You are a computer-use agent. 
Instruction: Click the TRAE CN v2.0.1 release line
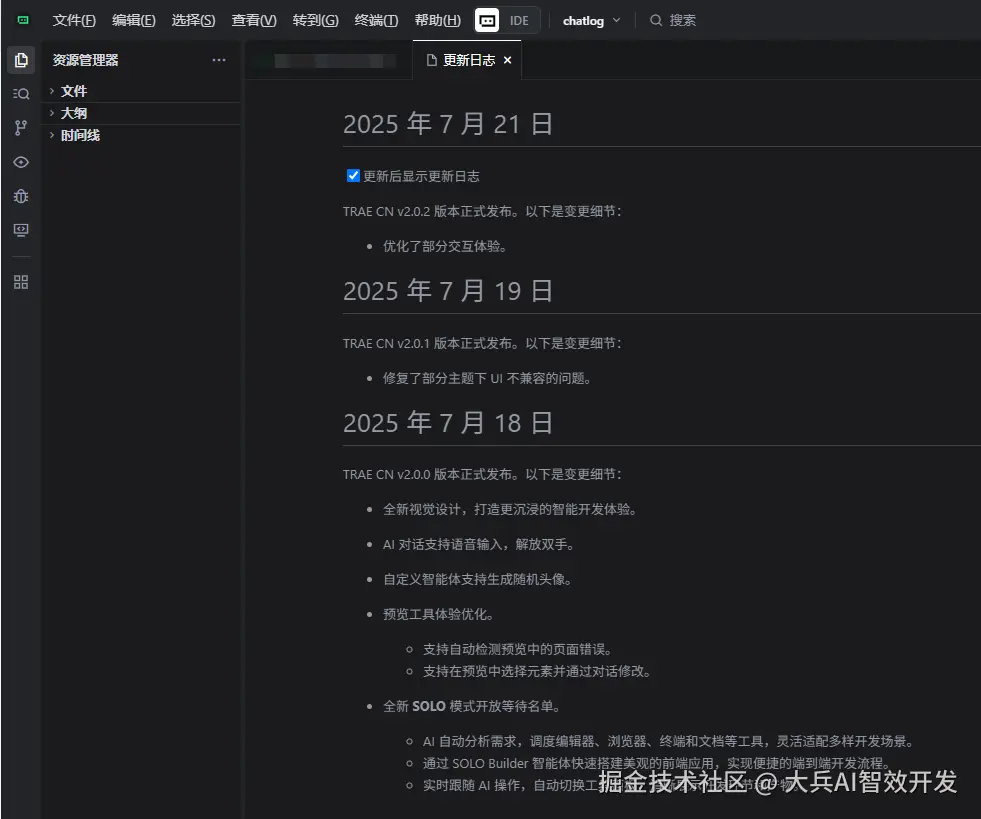click(482, 343)
